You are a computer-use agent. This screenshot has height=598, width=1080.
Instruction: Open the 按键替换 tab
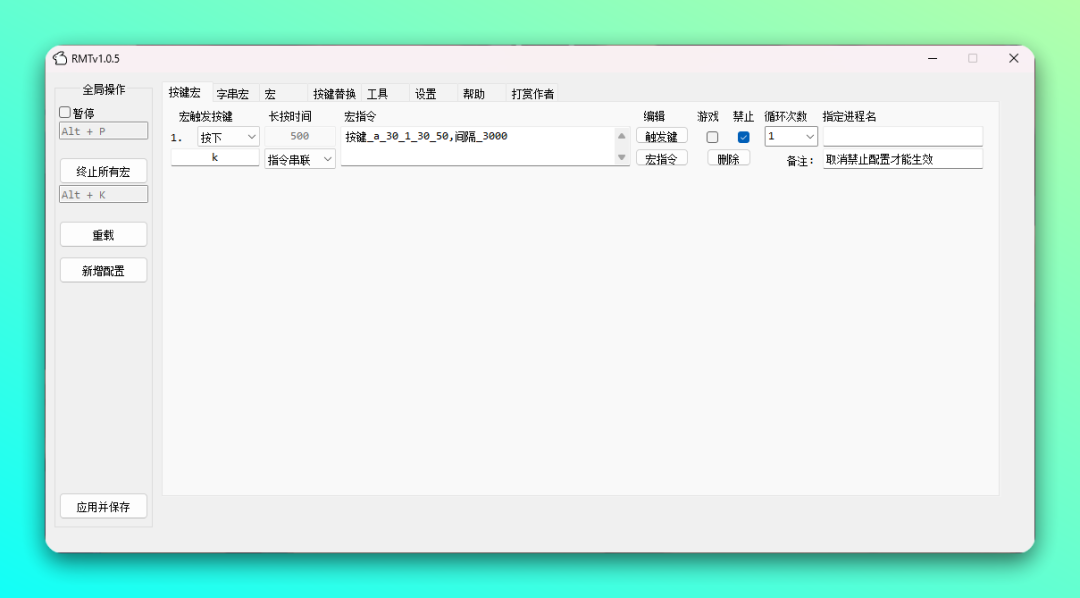coord(334,94)
